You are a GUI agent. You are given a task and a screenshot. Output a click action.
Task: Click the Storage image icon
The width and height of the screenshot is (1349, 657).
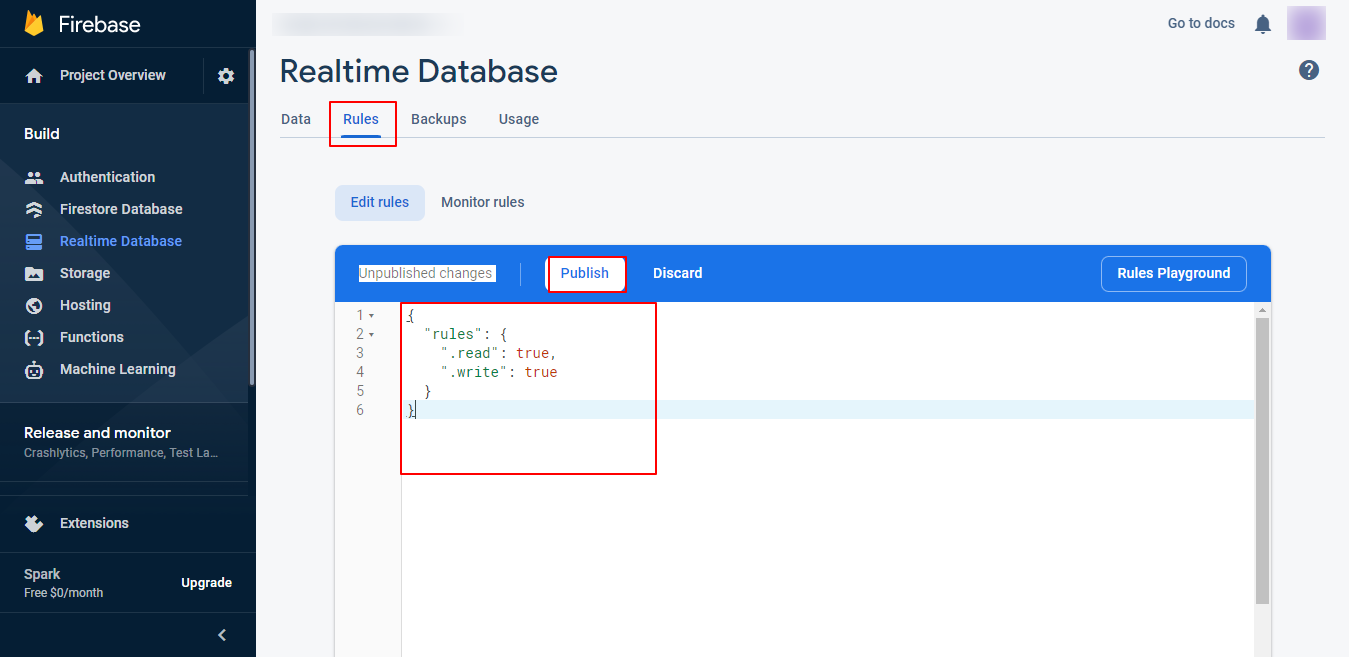pos(34,273)
